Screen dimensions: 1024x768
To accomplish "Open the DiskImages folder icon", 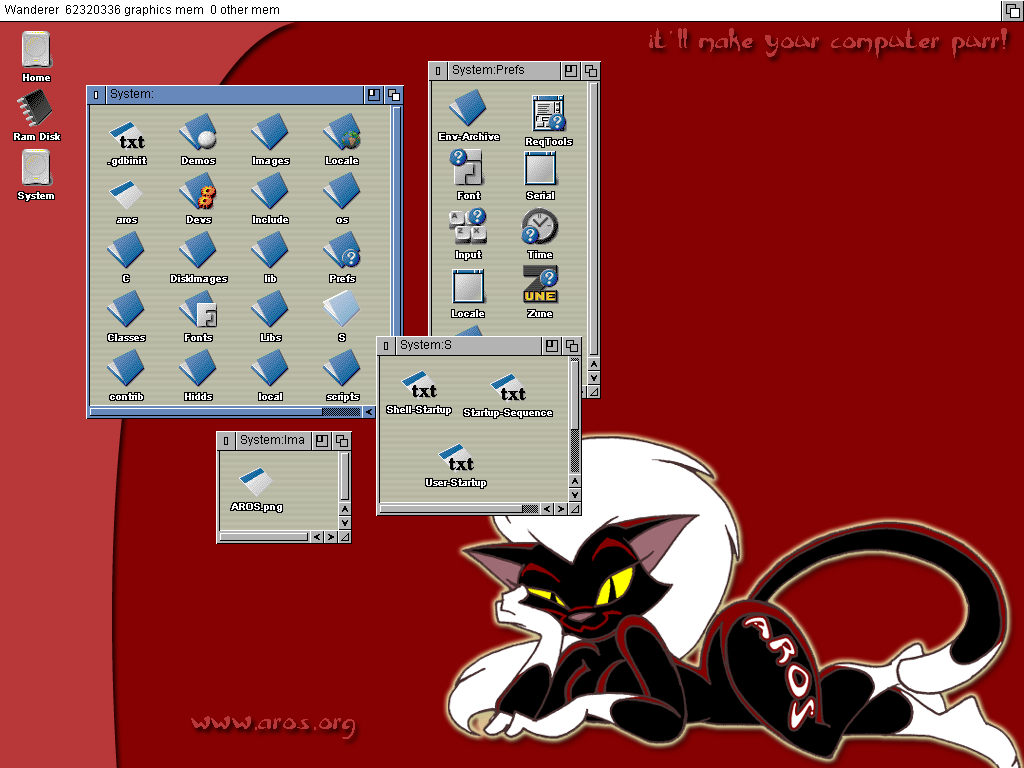I will [x=198, y=251].
